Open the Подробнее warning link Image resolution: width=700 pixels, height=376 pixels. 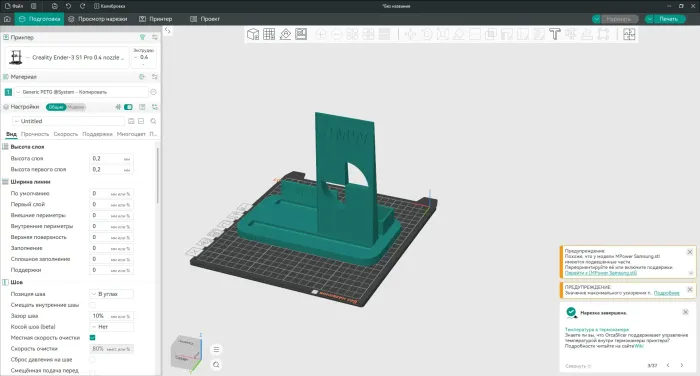pyautogui.click(x=667, y=293)
